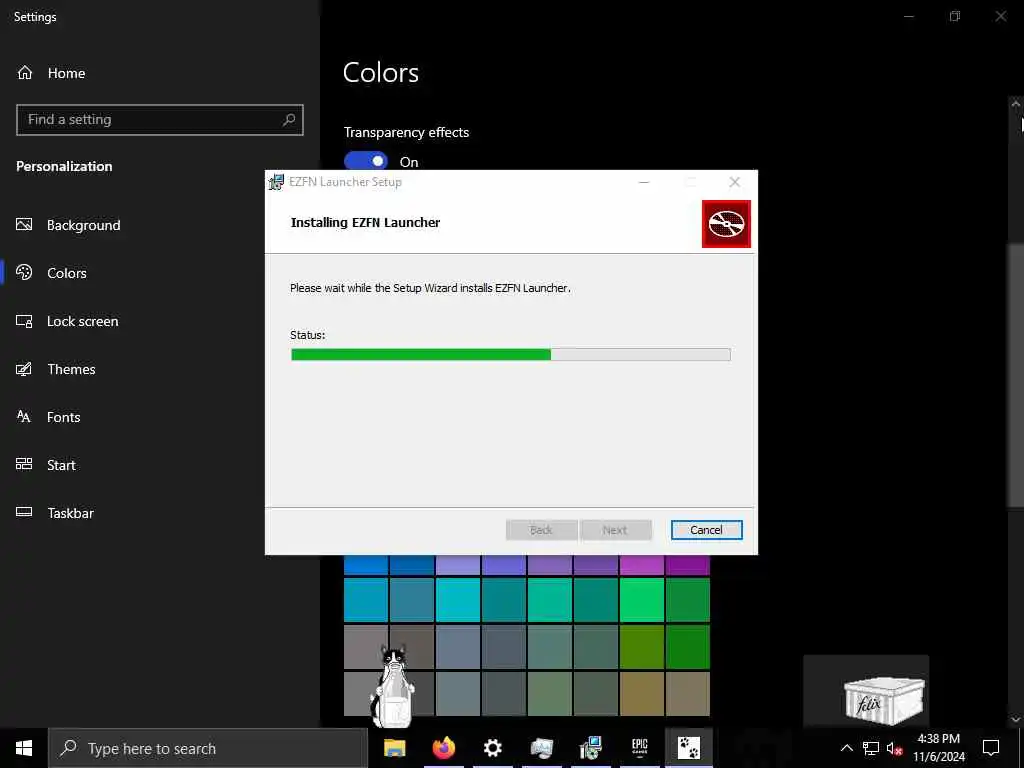Screen dimensions: 1024x768
Task: Open Epic Games Launcher from the taskbar
Action: (639, 748)
